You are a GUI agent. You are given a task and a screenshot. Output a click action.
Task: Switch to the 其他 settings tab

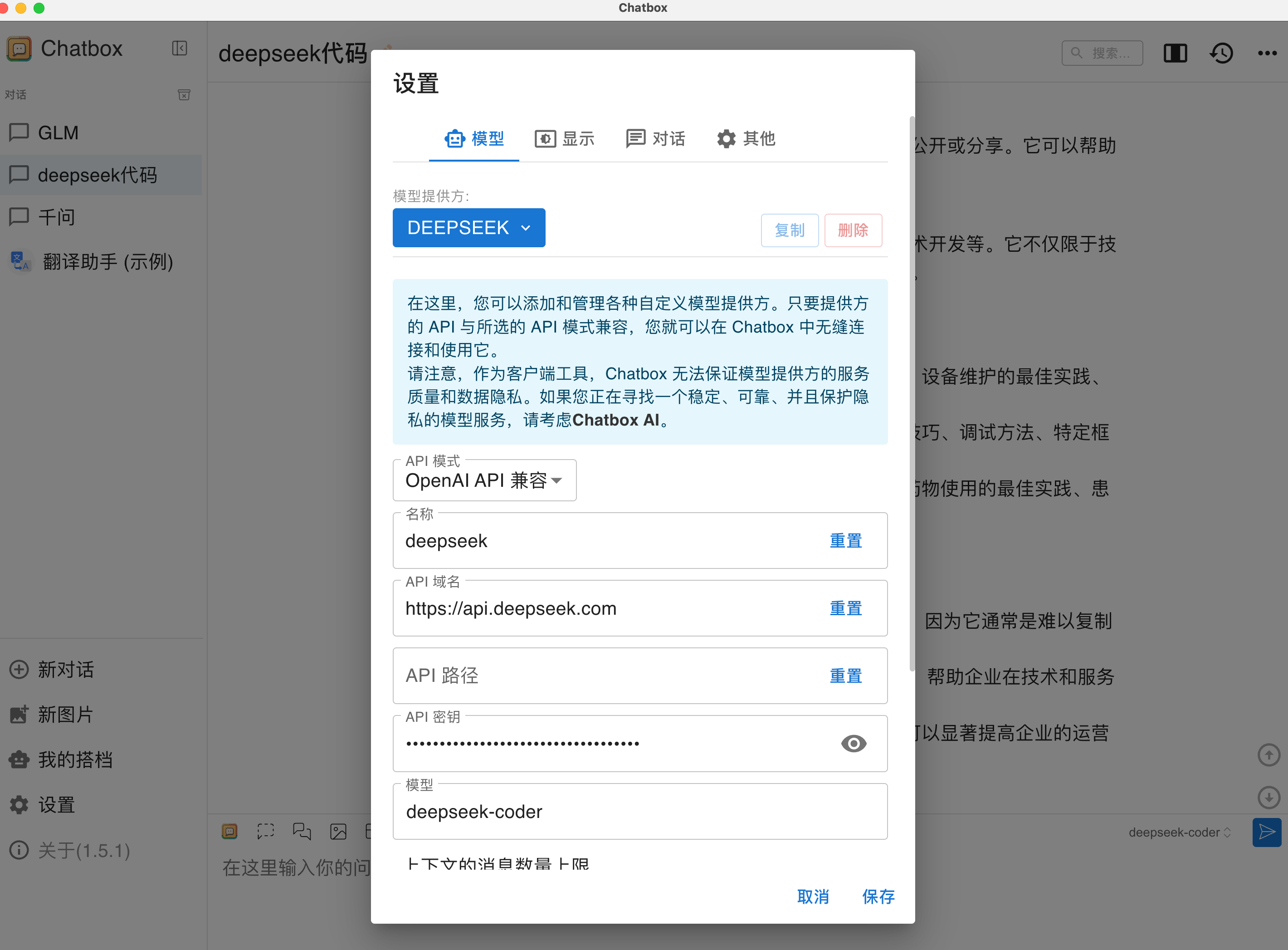[746, 138]
